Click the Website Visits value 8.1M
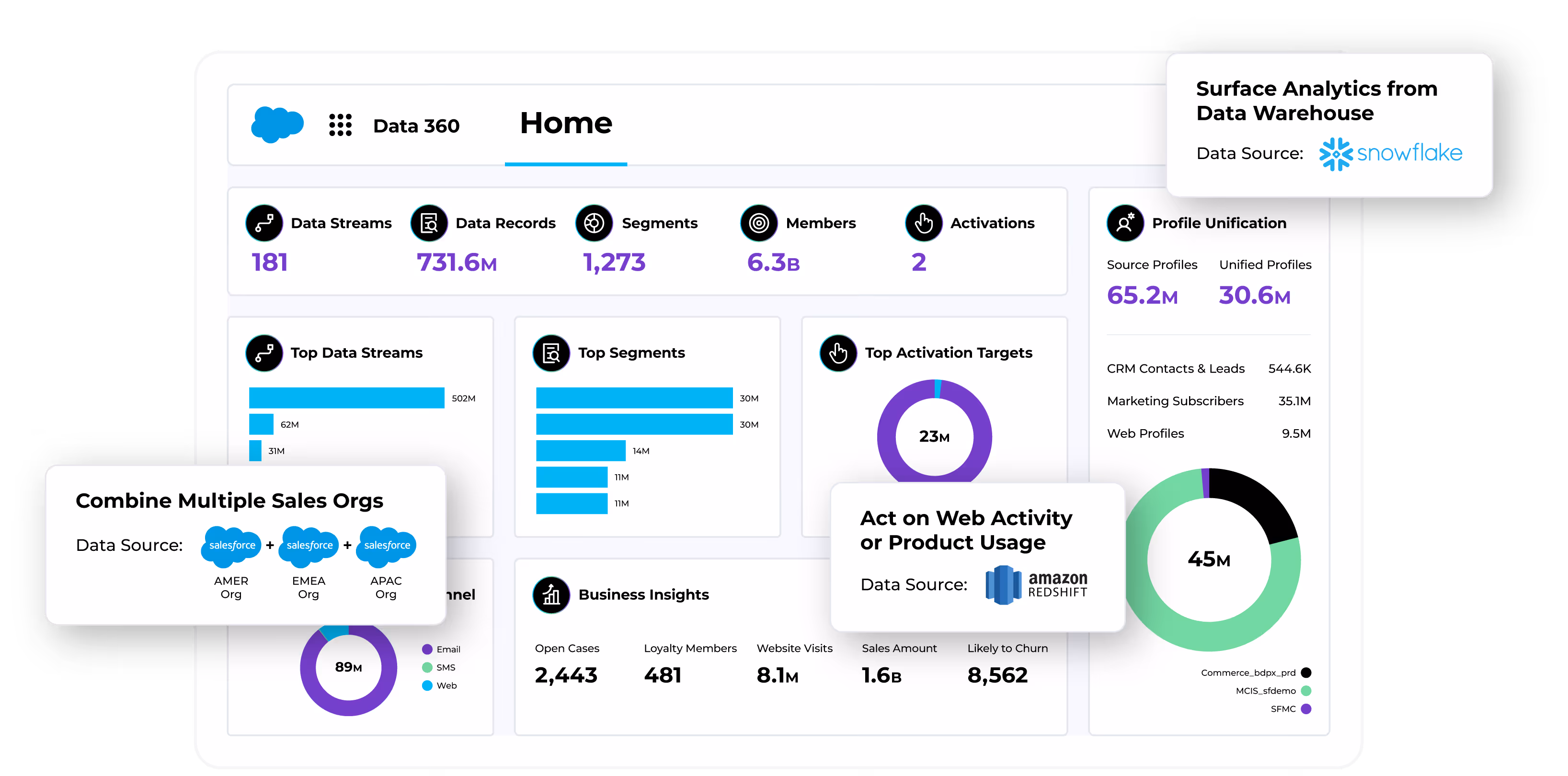Screen dimensions: 1568x776 [778, 675]
